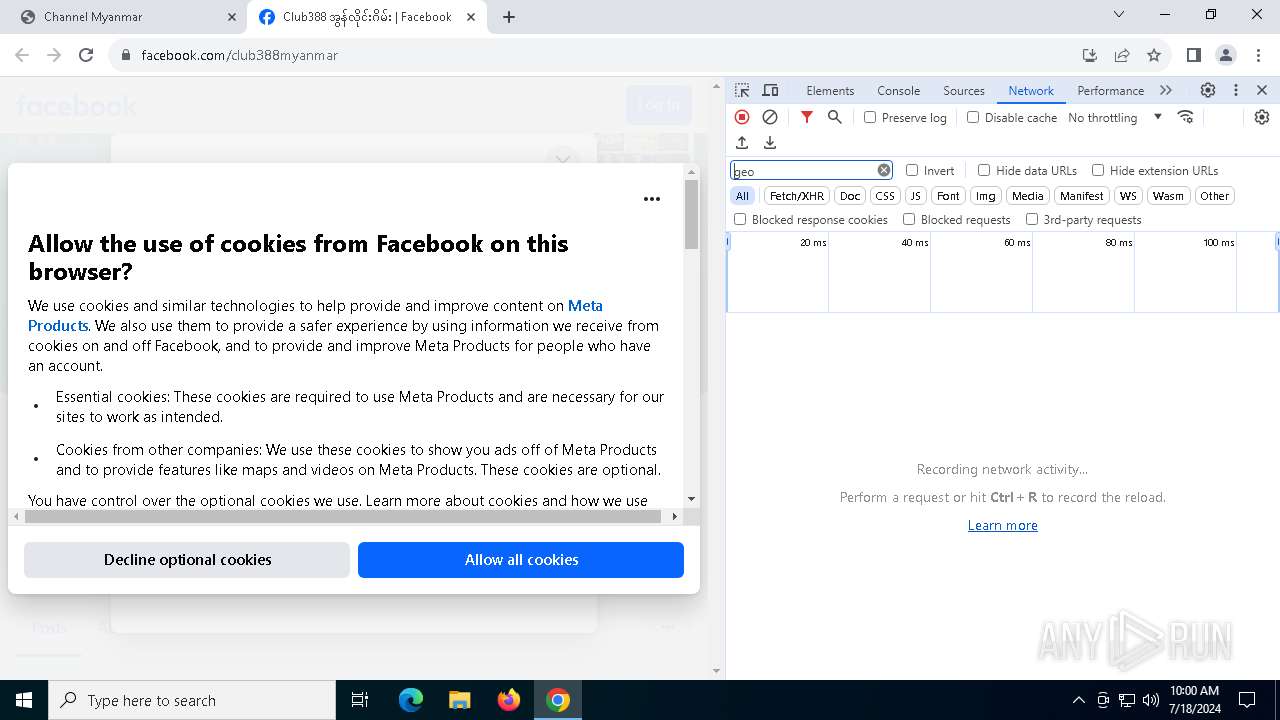Open Network panel settings gear
This screenshot has width=1280, height=720.
point(1262,117)
